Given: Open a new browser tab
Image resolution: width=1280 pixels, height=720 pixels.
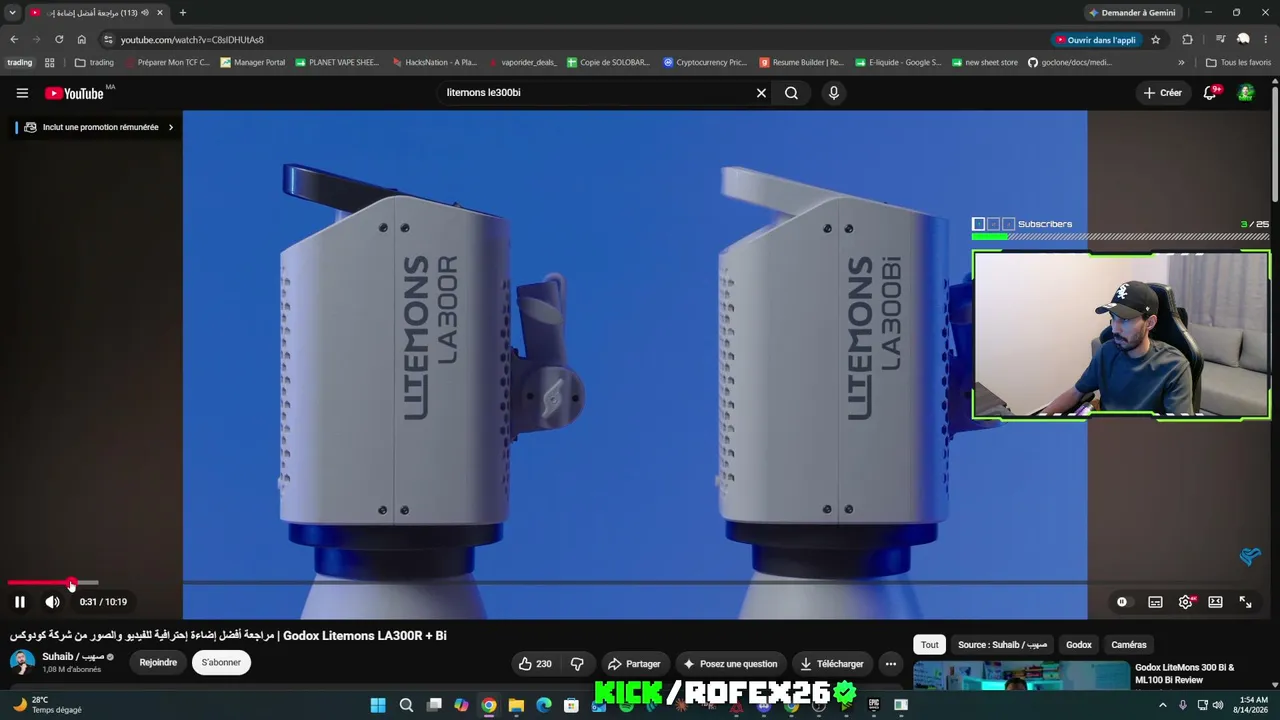Looking at the screenshot, I should (x=182, y=13).
